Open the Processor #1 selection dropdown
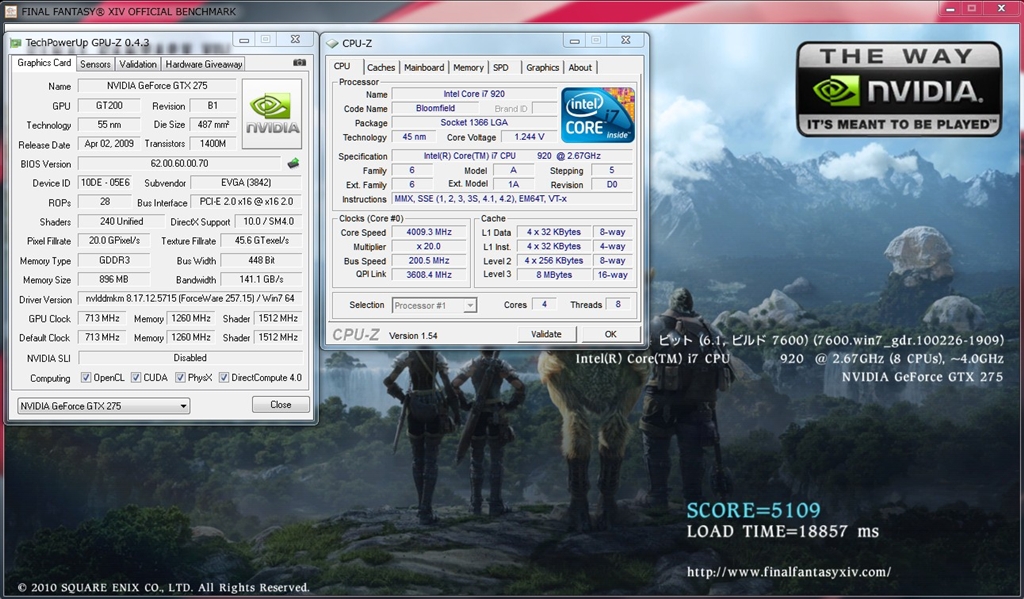1024x599 pixels. [x=434, y=305]
